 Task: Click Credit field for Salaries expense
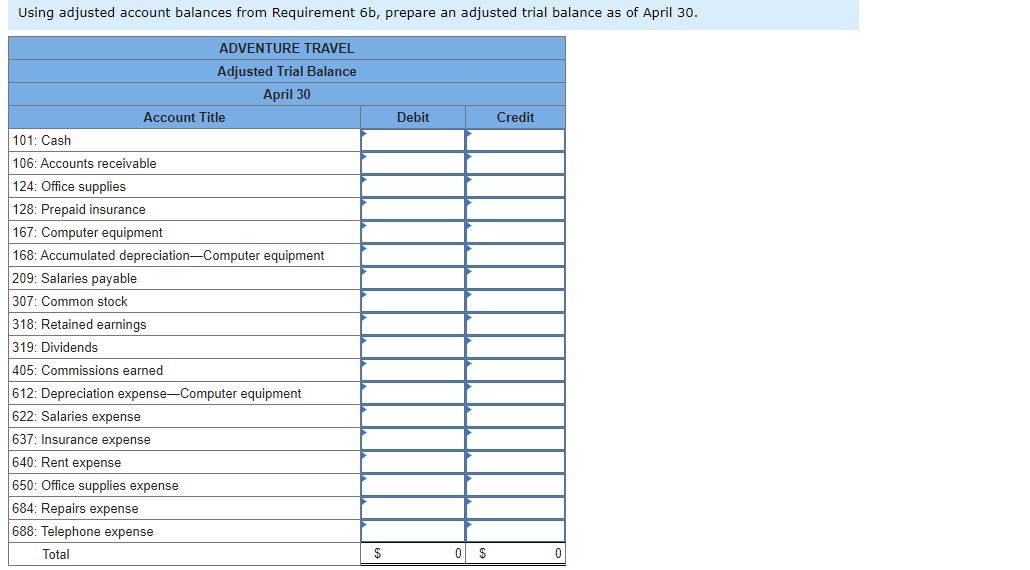(x=516, y=416)
